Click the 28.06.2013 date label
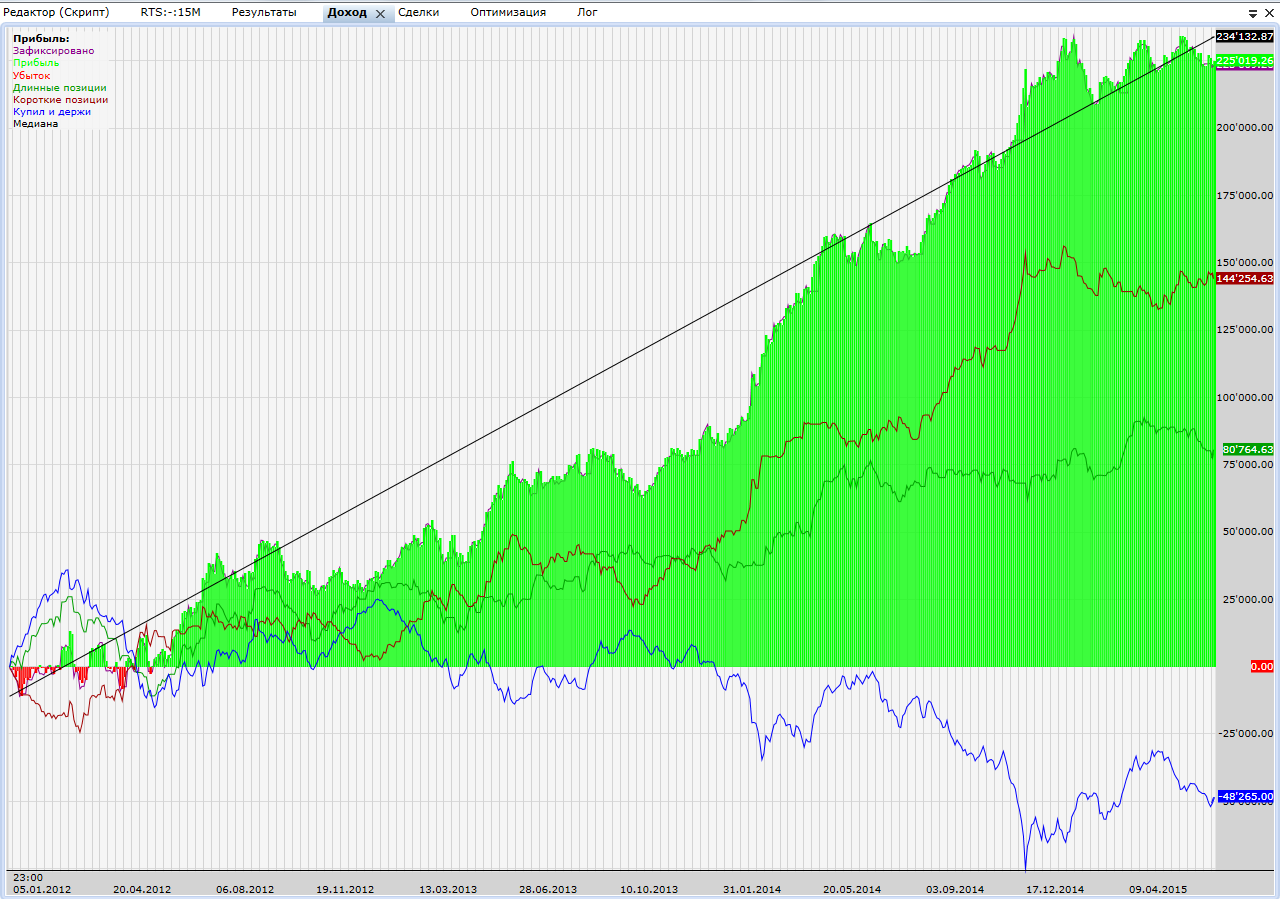Image resolution: width=1280 pixels, height=899 pixels. [x=548, y=888]
